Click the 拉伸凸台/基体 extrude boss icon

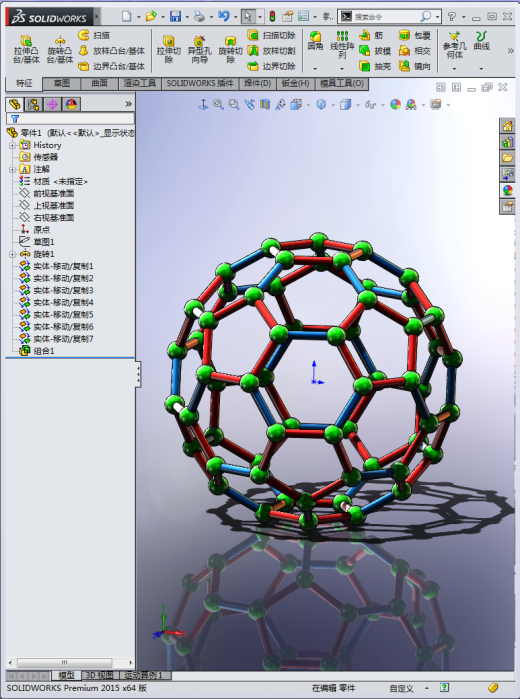pyautogui.click(x=26, y=49)
